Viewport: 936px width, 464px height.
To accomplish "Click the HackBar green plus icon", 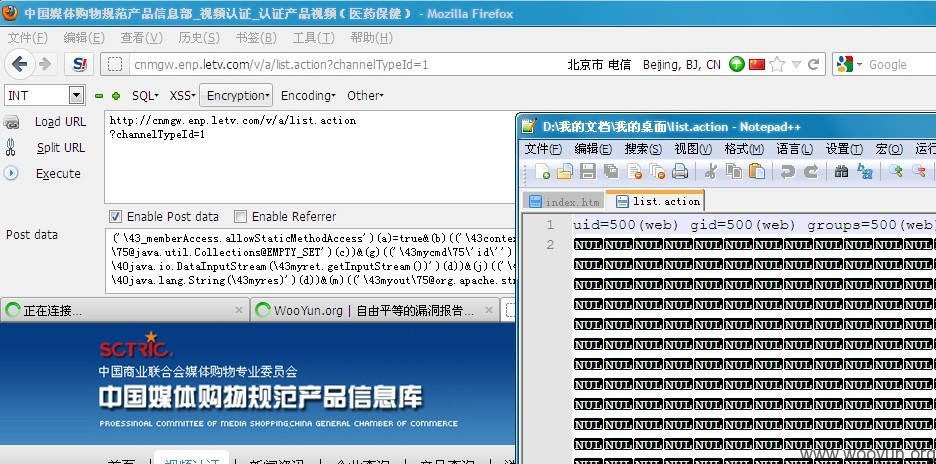I will (x=116, y=96).
